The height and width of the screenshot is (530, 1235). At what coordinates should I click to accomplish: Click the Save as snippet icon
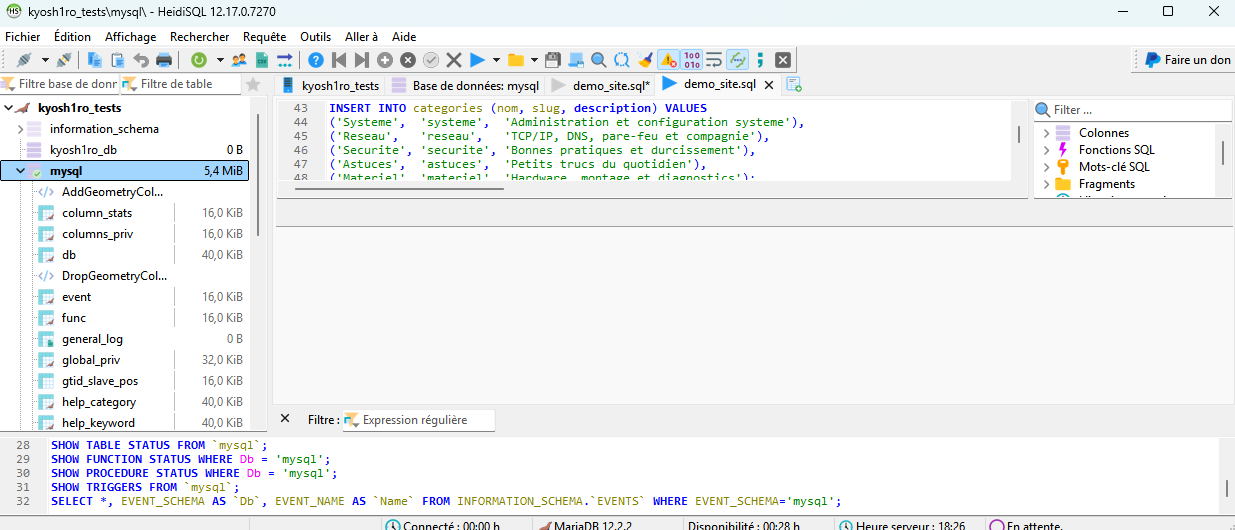click(x=576, y=60)
